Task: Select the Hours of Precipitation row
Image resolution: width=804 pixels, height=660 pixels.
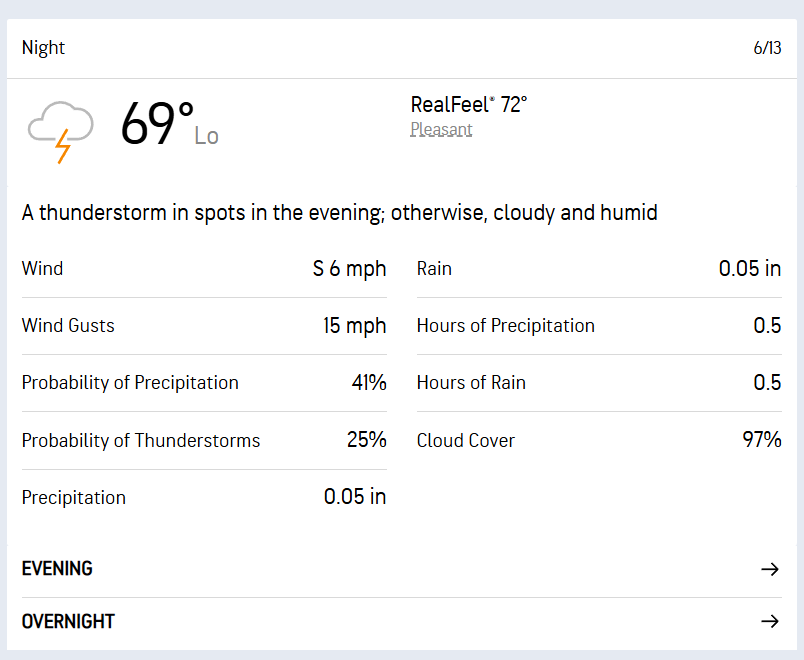Action: coord(599,326)
